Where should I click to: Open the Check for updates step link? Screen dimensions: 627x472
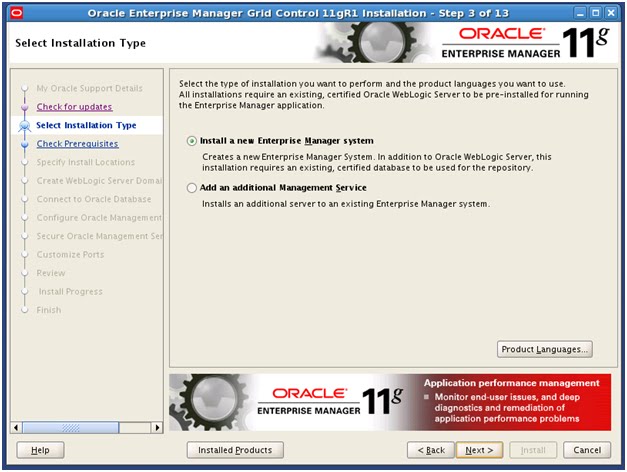point(74,107)
